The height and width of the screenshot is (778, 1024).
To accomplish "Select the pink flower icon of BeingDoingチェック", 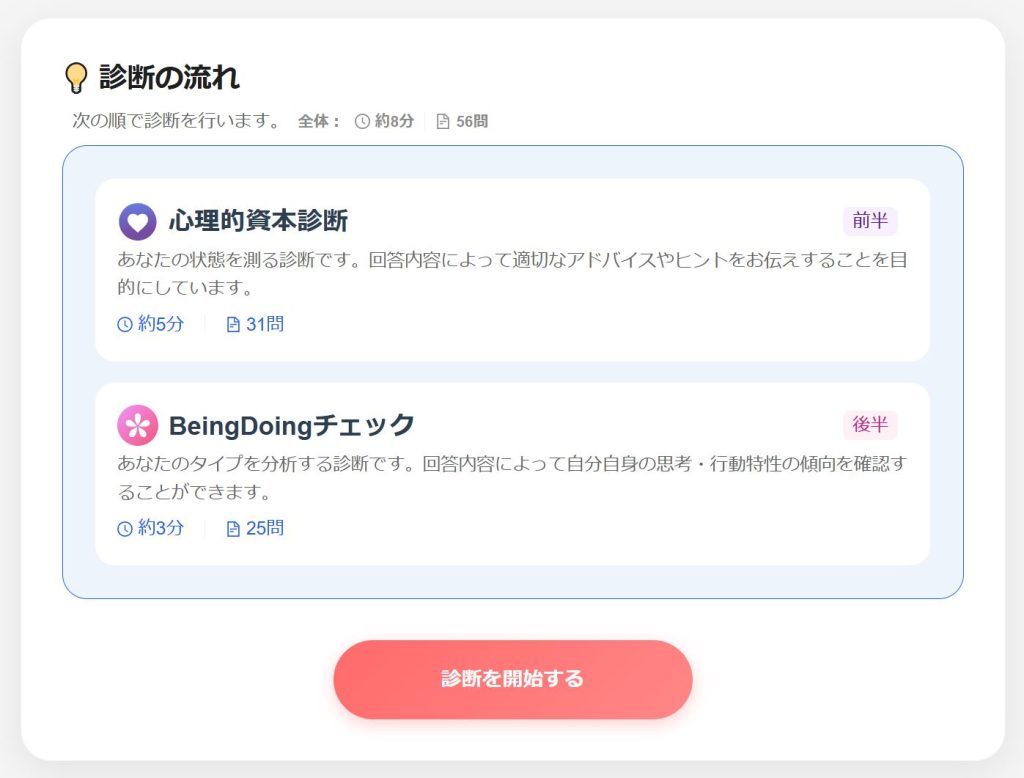I will [137, 425].
